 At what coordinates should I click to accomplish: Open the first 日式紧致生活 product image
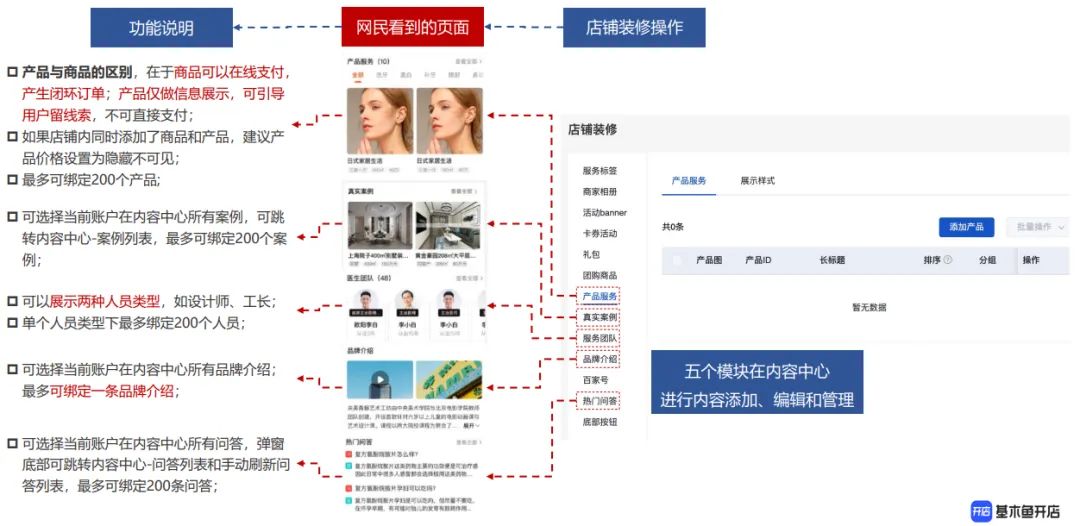click(x=379, y=121)
